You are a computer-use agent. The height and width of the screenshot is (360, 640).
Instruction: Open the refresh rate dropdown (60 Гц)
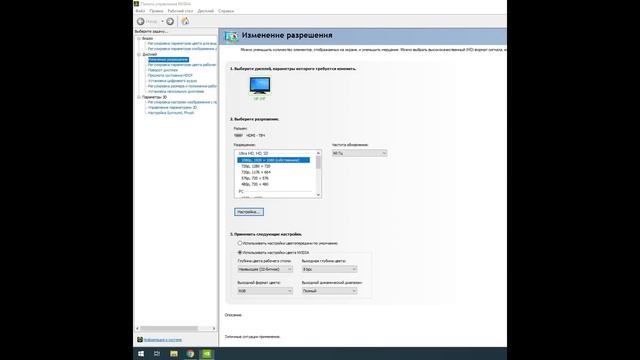point(359,153)
